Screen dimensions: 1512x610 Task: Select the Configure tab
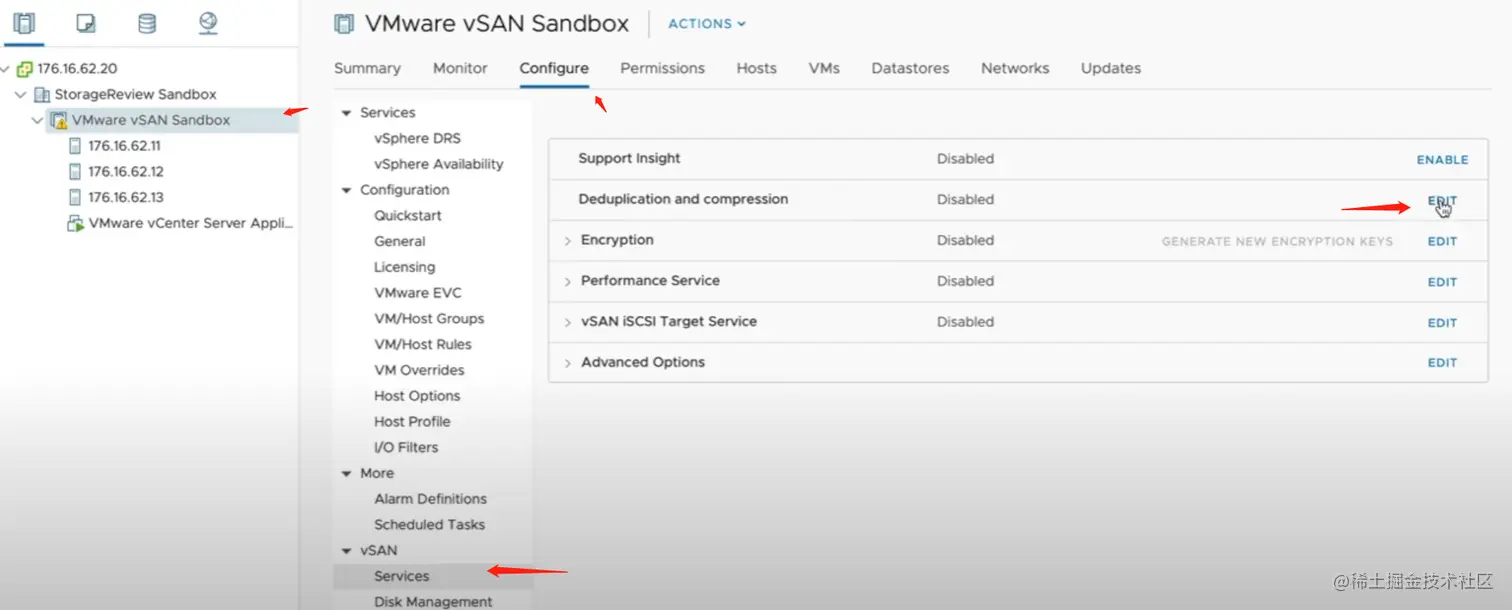554,68
